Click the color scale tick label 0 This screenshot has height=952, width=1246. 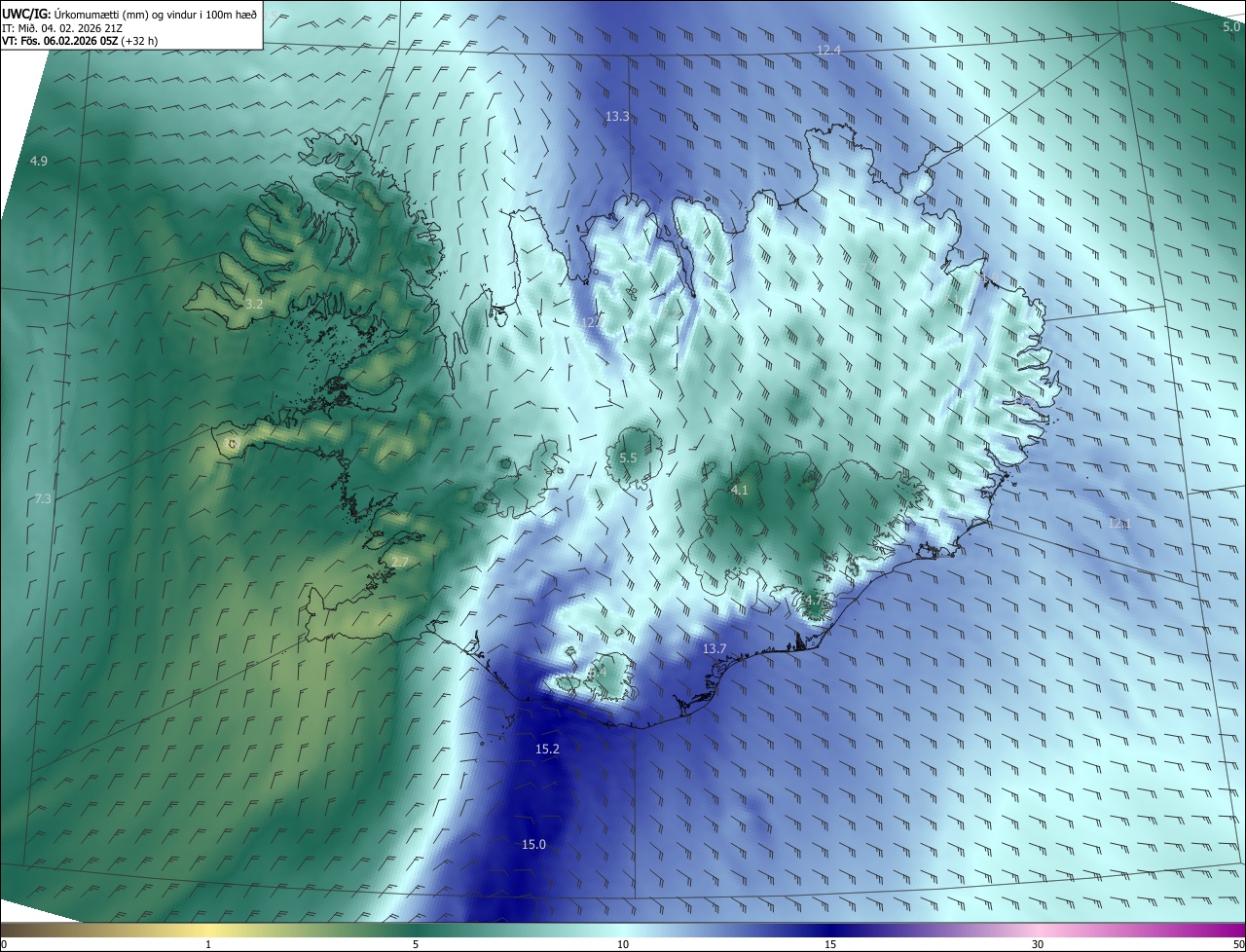pos(4,944)
